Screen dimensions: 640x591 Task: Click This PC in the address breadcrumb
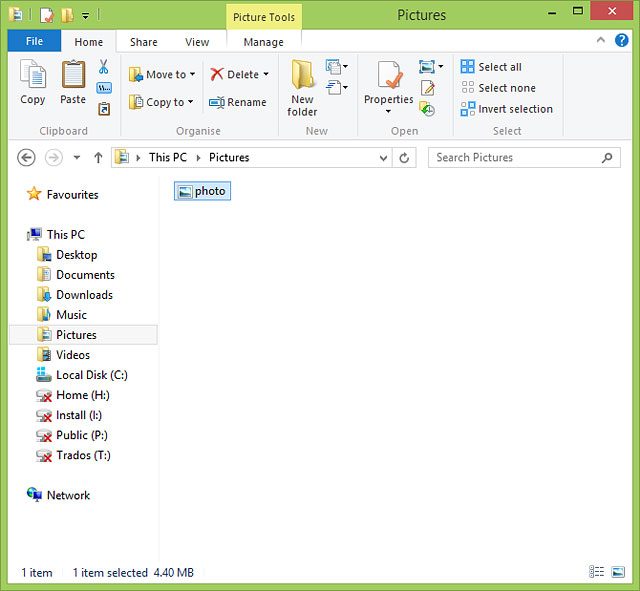pos(168,158)
